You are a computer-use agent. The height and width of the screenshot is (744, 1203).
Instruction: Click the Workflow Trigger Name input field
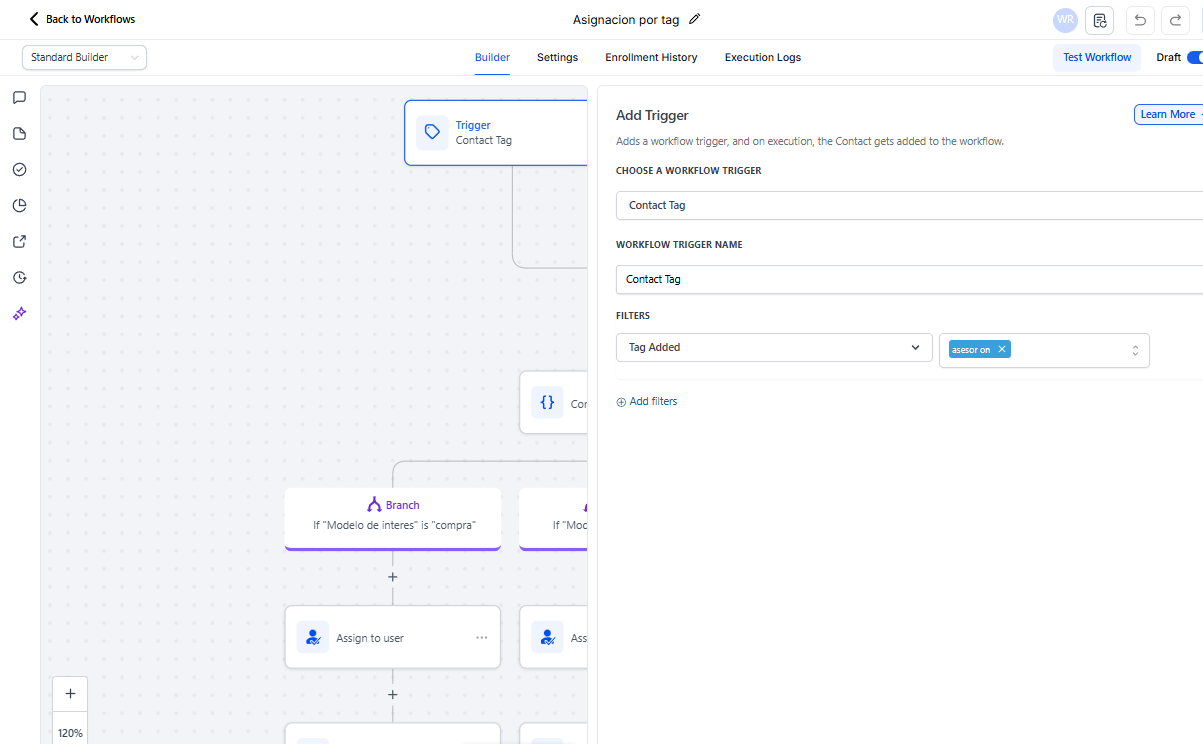pos(908,280)
